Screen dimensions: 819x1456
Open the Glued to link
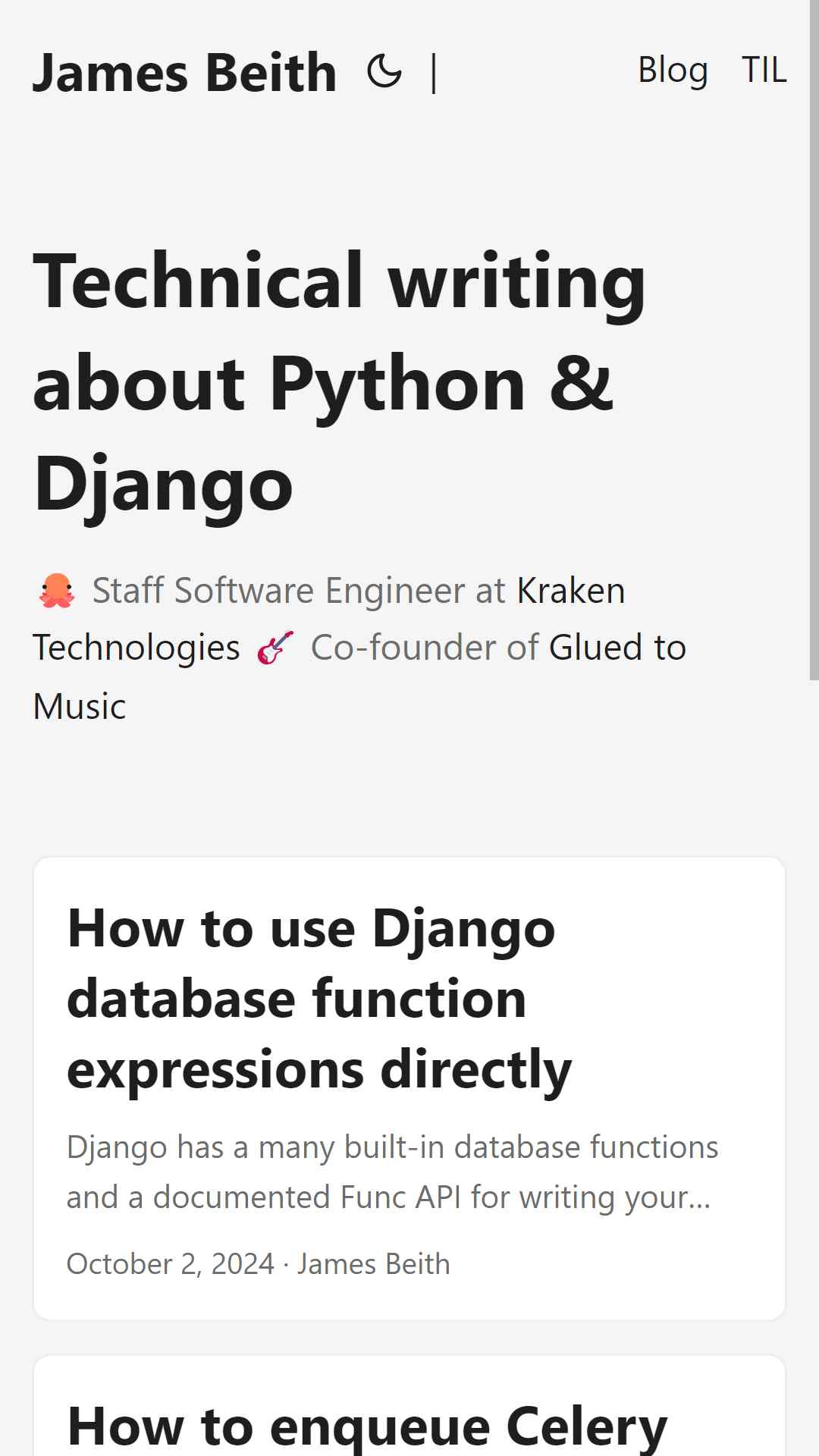pos(617,648)
